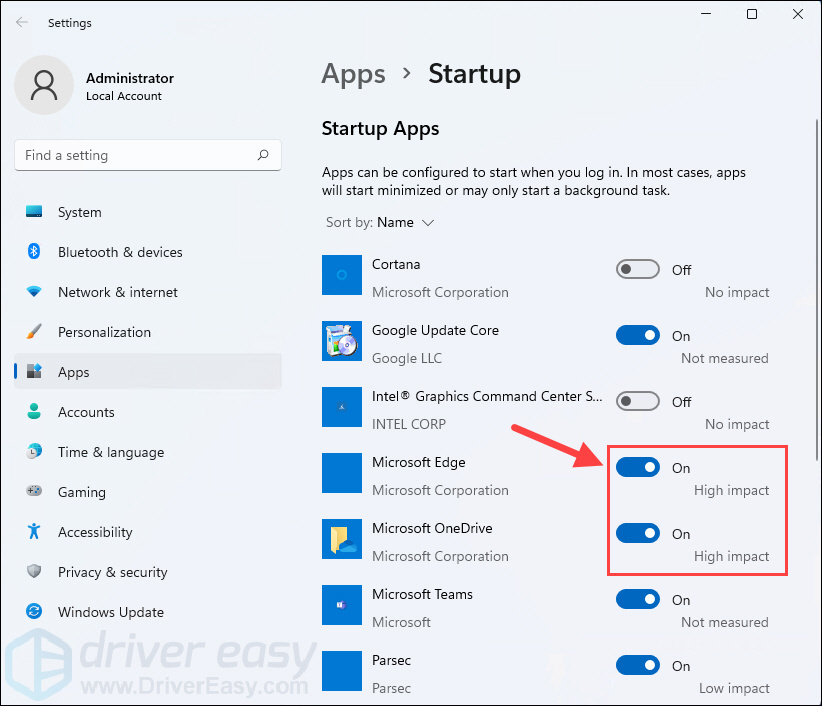Disable Google Update Core startup toggle
The image size is (822, 706).
click(x=637, y=335)
